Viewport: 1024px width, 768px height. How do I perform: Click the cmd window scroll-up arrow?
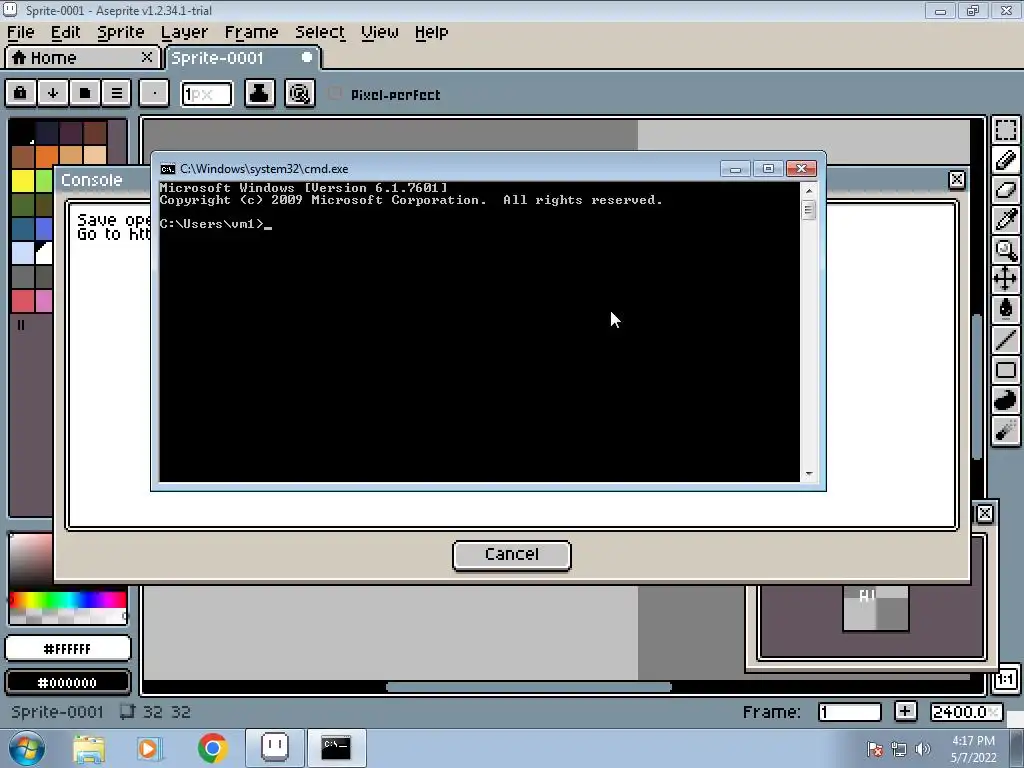coord(809,191)
